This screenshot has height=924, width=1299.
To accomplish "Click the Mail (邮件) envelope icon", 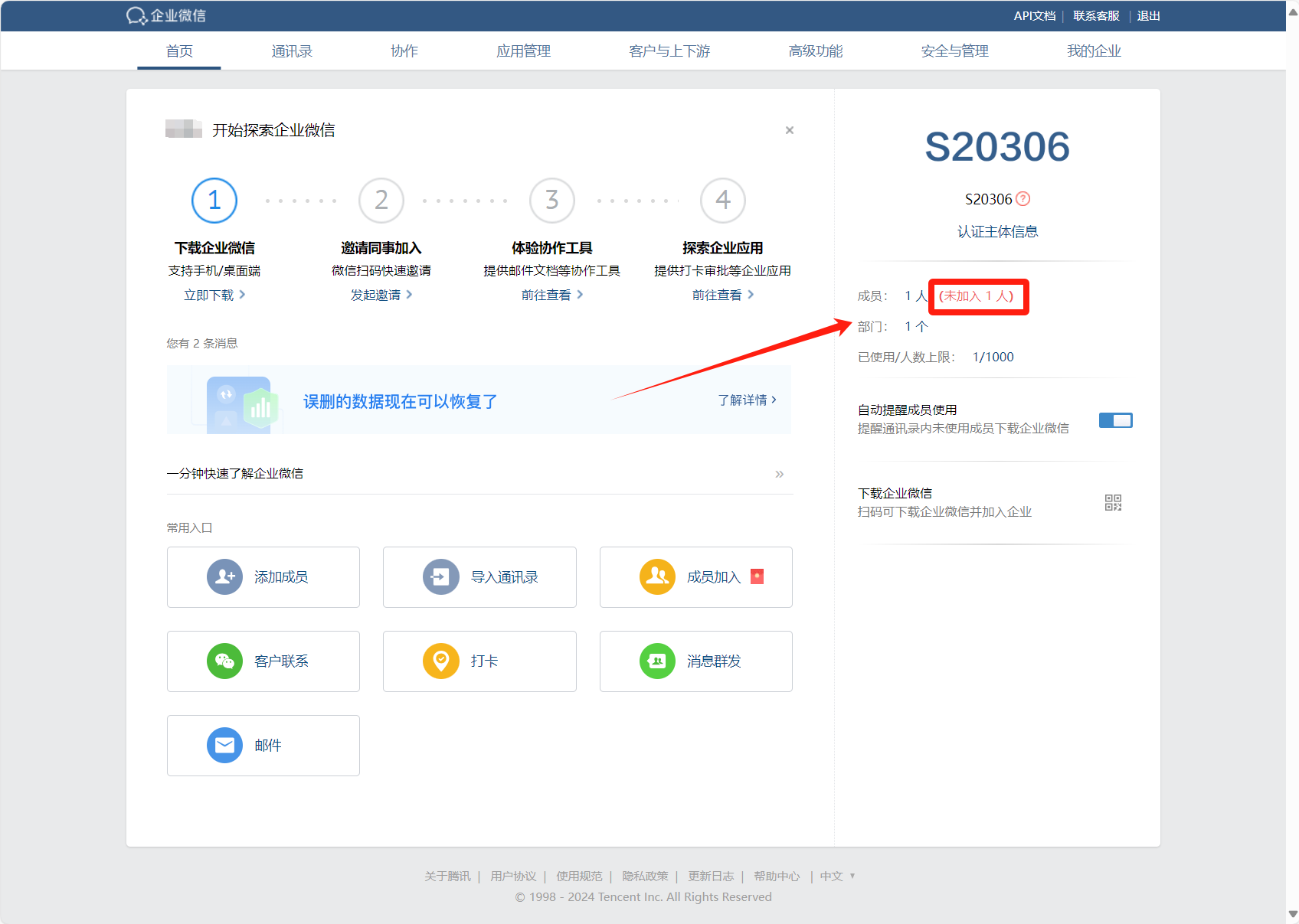I will (224, 746).
